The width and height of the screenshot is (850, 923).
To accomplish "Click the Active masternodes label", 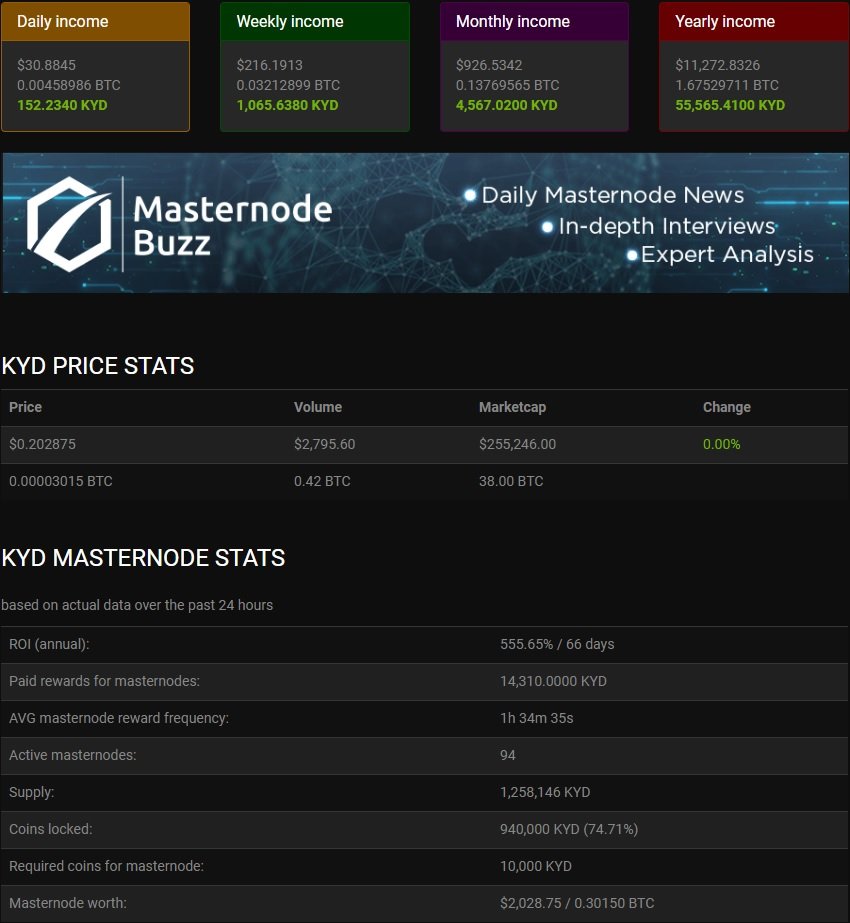I will point(72,756).
